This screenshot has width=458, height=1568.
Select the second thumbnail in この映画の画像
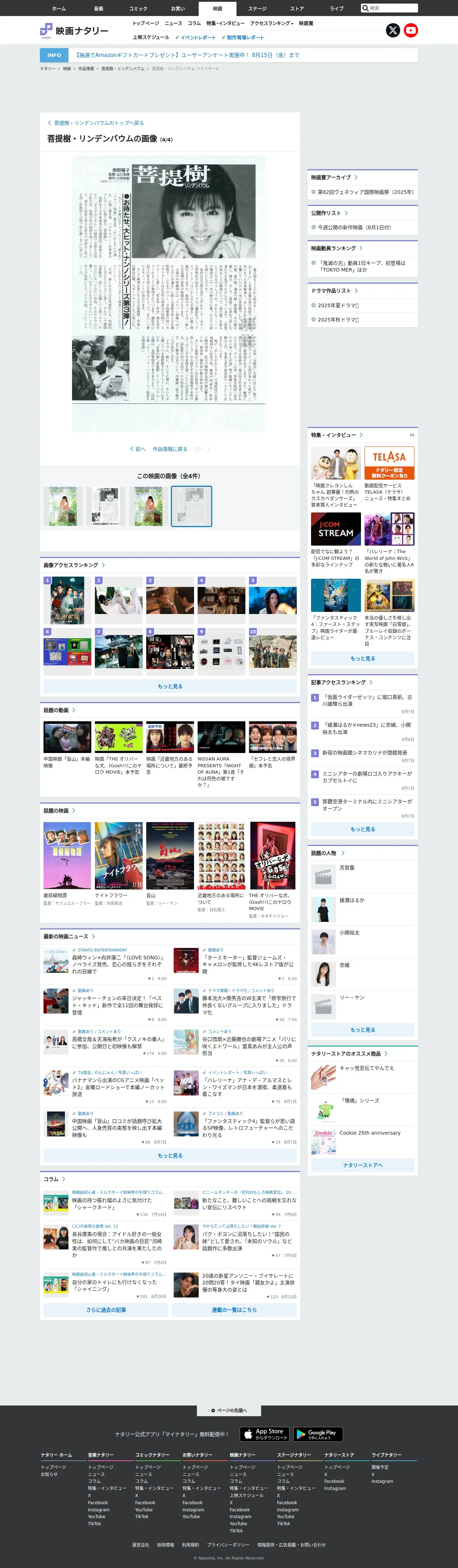click(106, 506)
